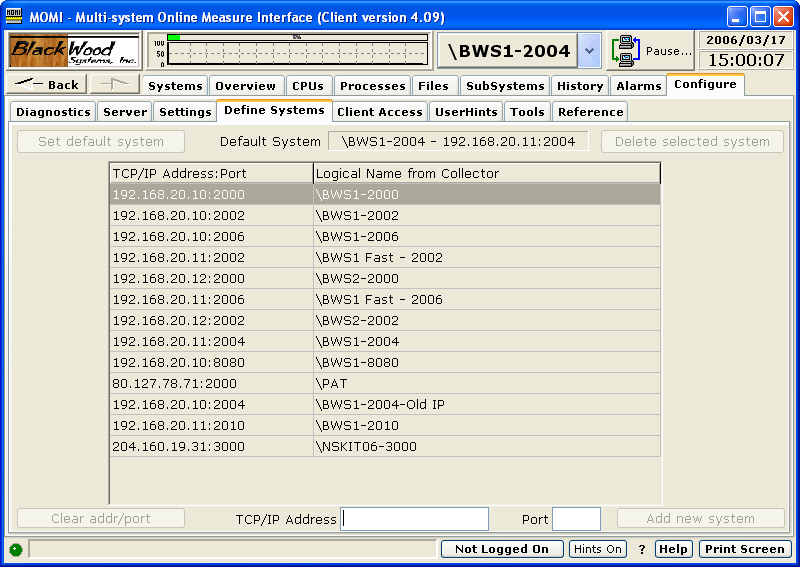Open the Diagnostics sub-tab

click(53, 112)
